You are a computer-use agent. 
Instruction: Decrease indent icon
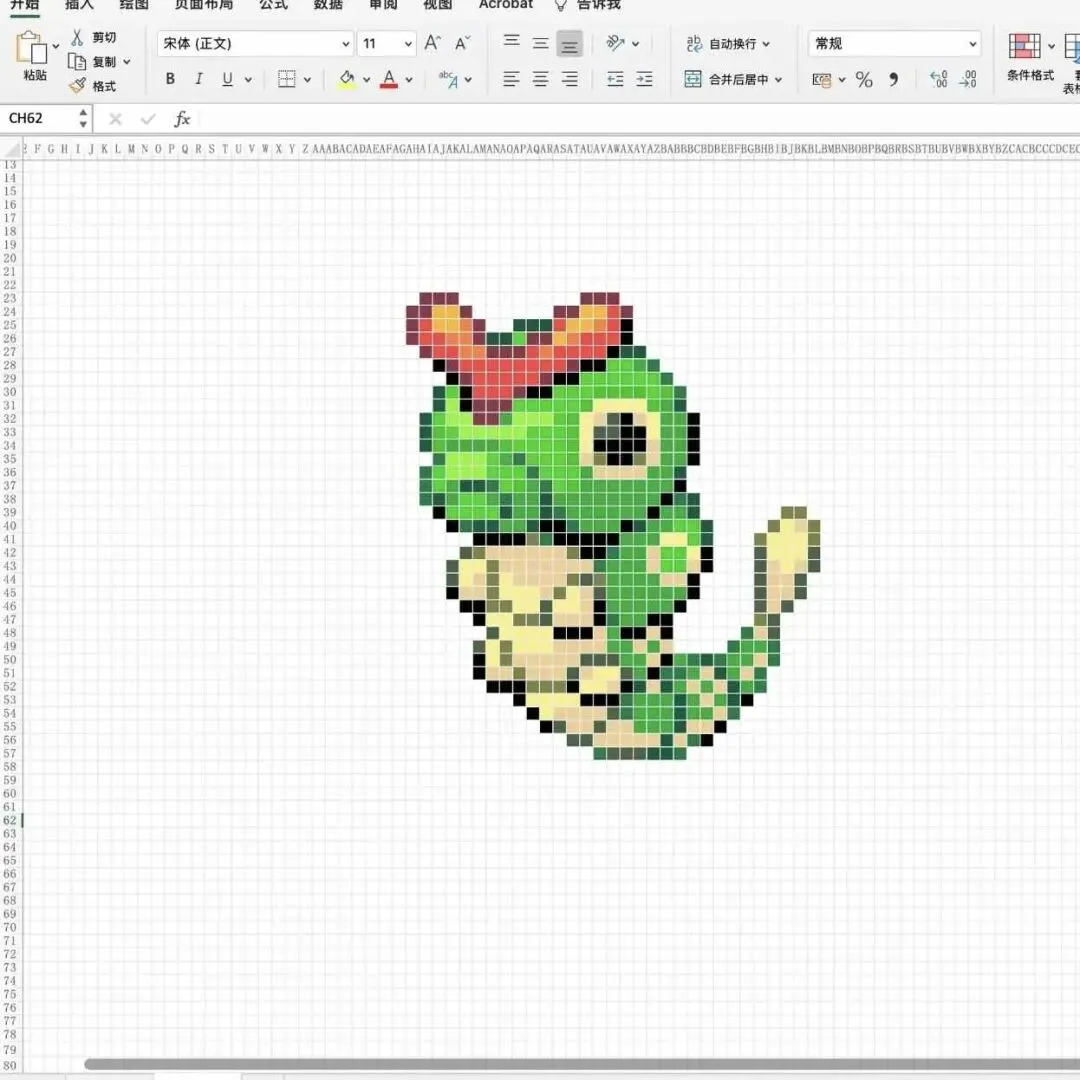pyautogui.click(x=615, y=79)
